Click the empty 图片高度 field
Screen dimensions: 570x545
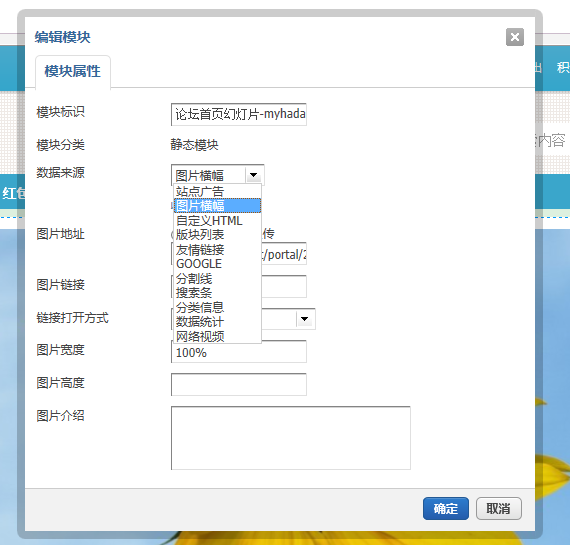(x=239, y=384)
